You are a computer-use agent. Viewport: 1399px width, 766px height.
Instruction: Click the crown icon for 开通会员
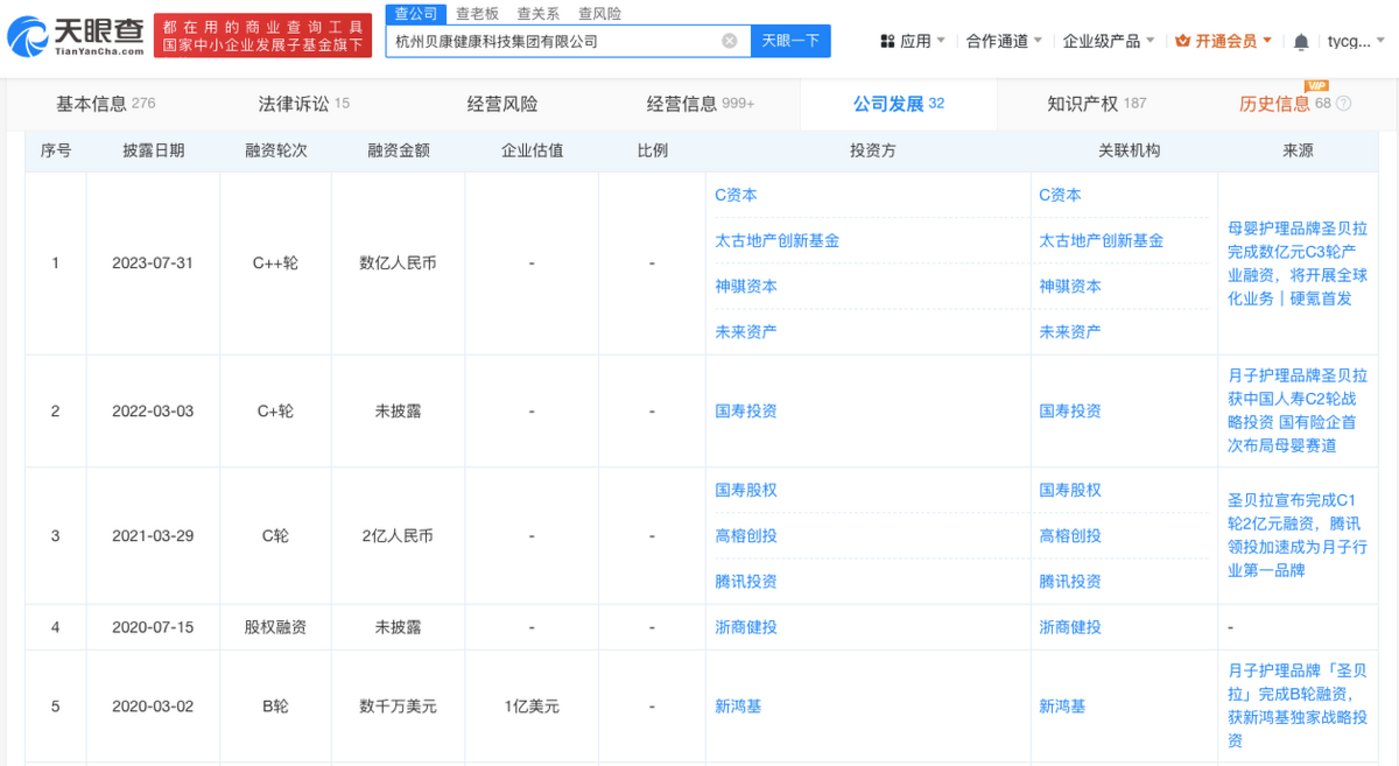coord(1183,41)
